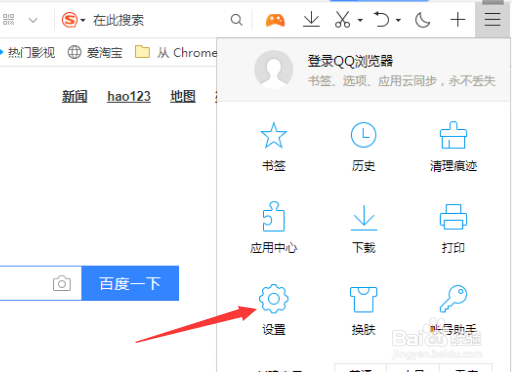Screen dimensions: 512x372
Task: Click the gray user avatar
Action: (x=274, y=69)
